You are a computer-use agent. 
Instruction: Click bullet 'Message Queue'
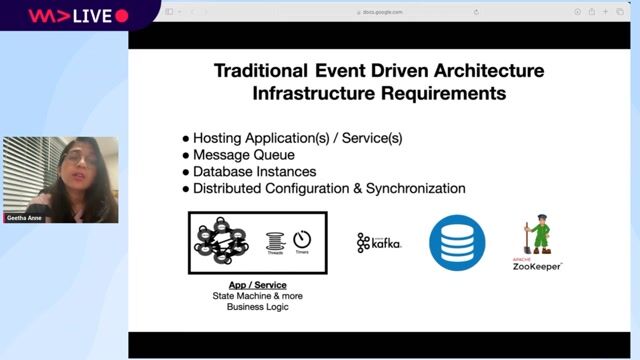(239, 155)
